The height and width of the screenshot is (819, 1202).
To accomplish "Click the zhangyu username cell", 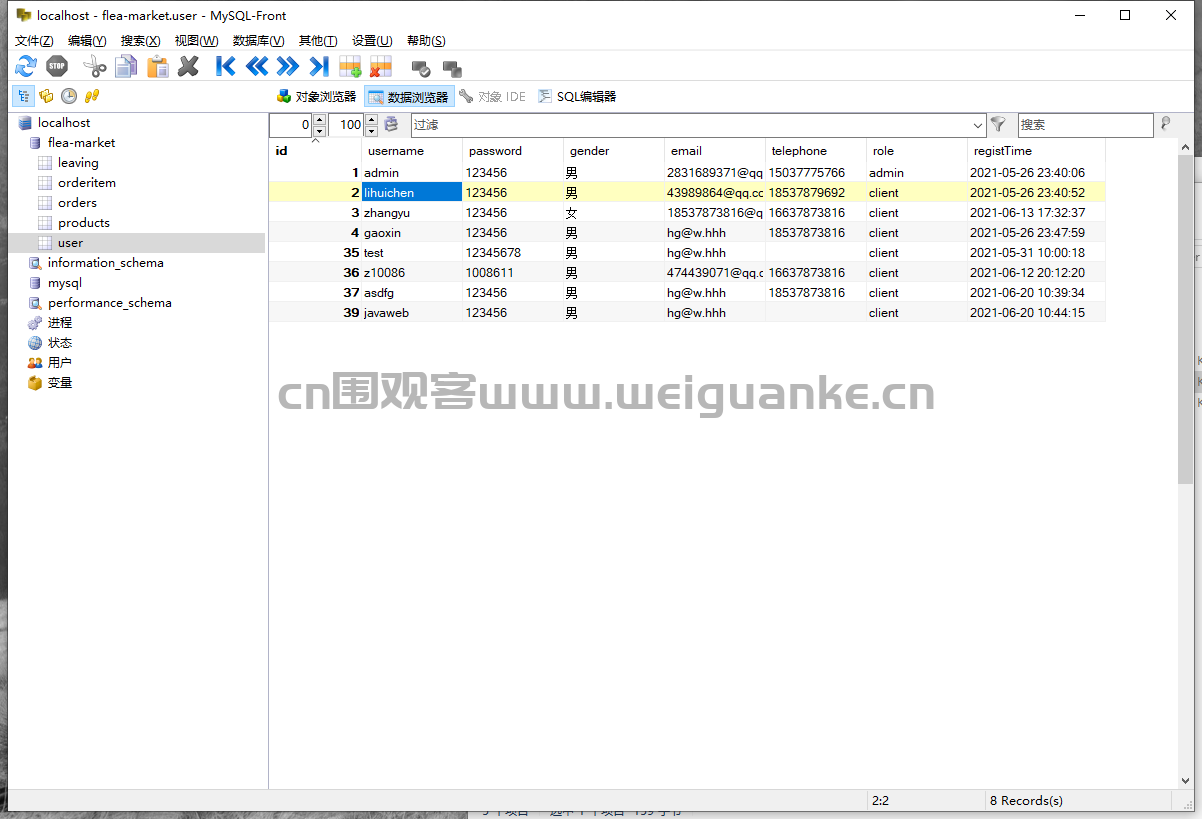I will (412, 213).
